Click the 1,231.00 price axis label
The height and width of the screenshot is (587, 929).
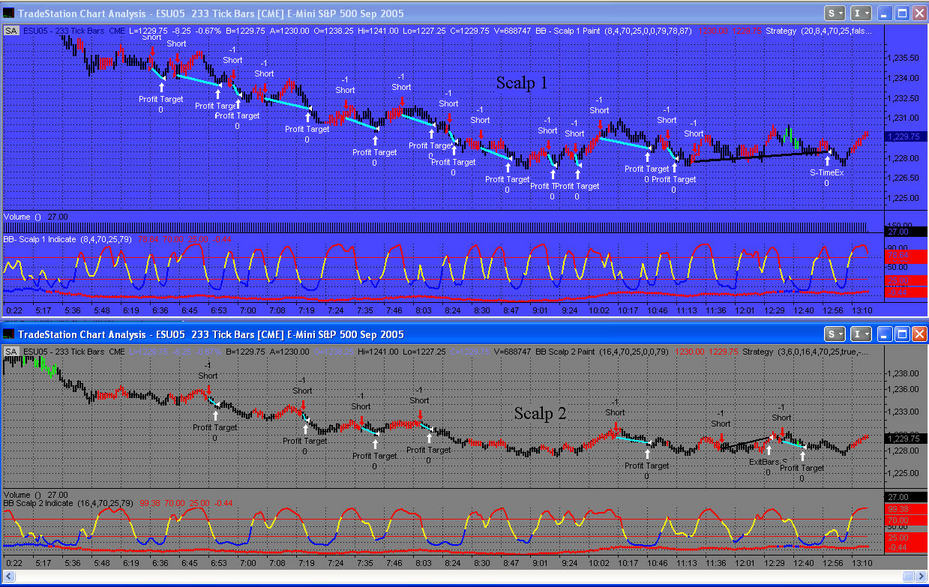point(903,118)
